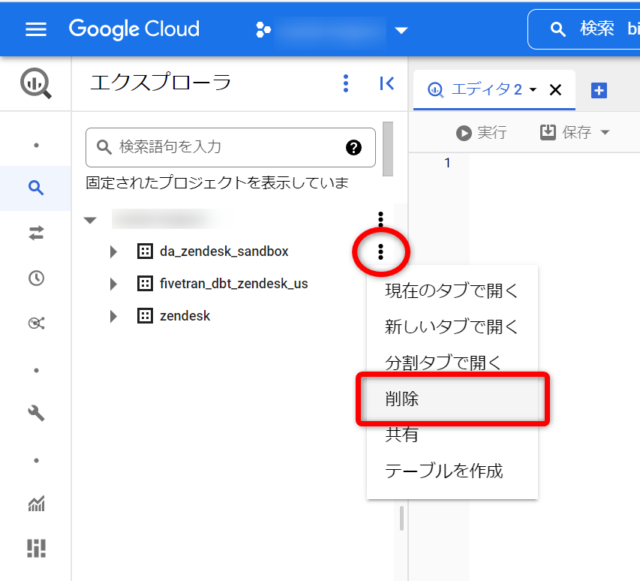Choose 削除 from the context menu
This screenshot has width=640, height=581.
tap(452, 398)
